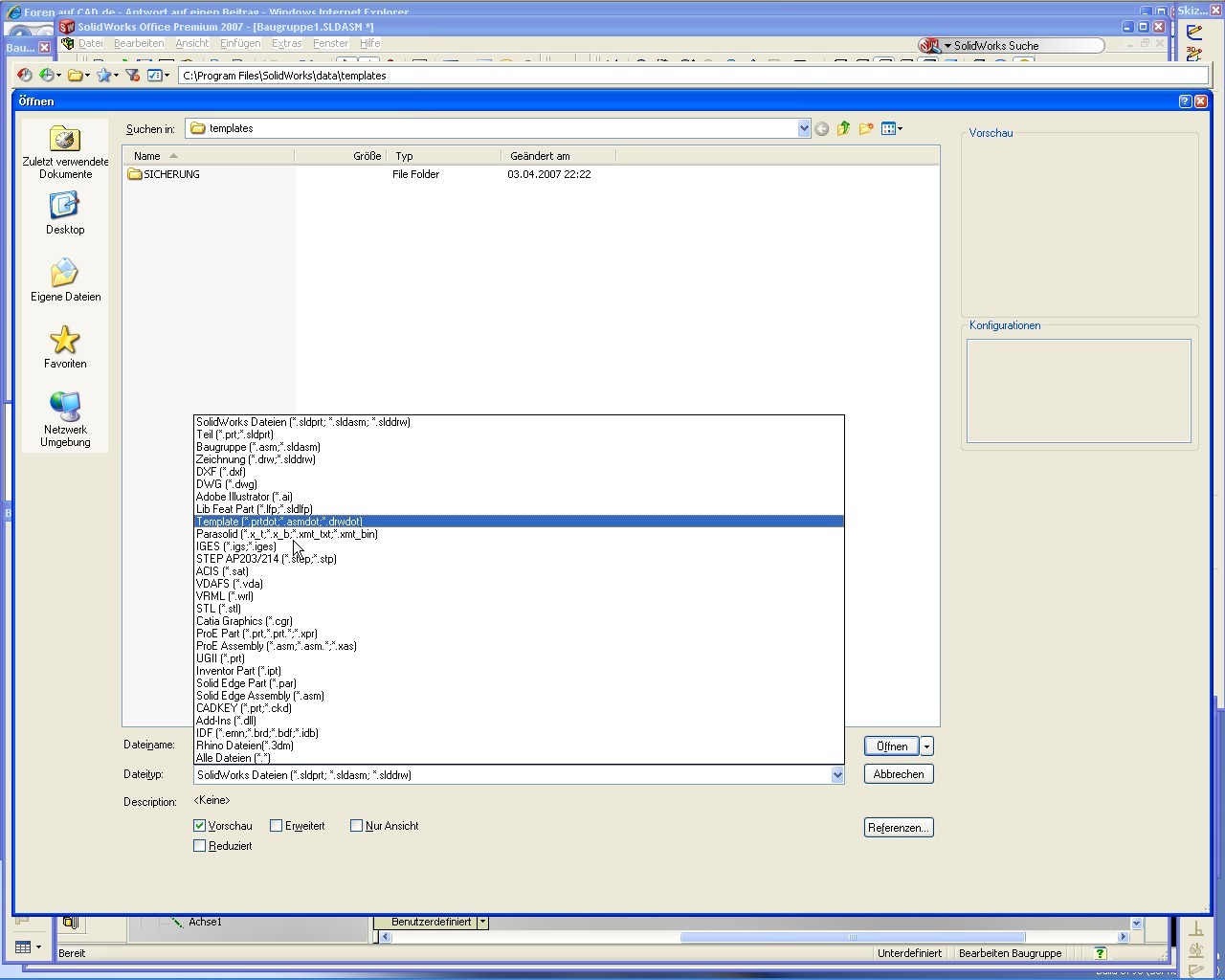Create a new folder

(866, 128)
